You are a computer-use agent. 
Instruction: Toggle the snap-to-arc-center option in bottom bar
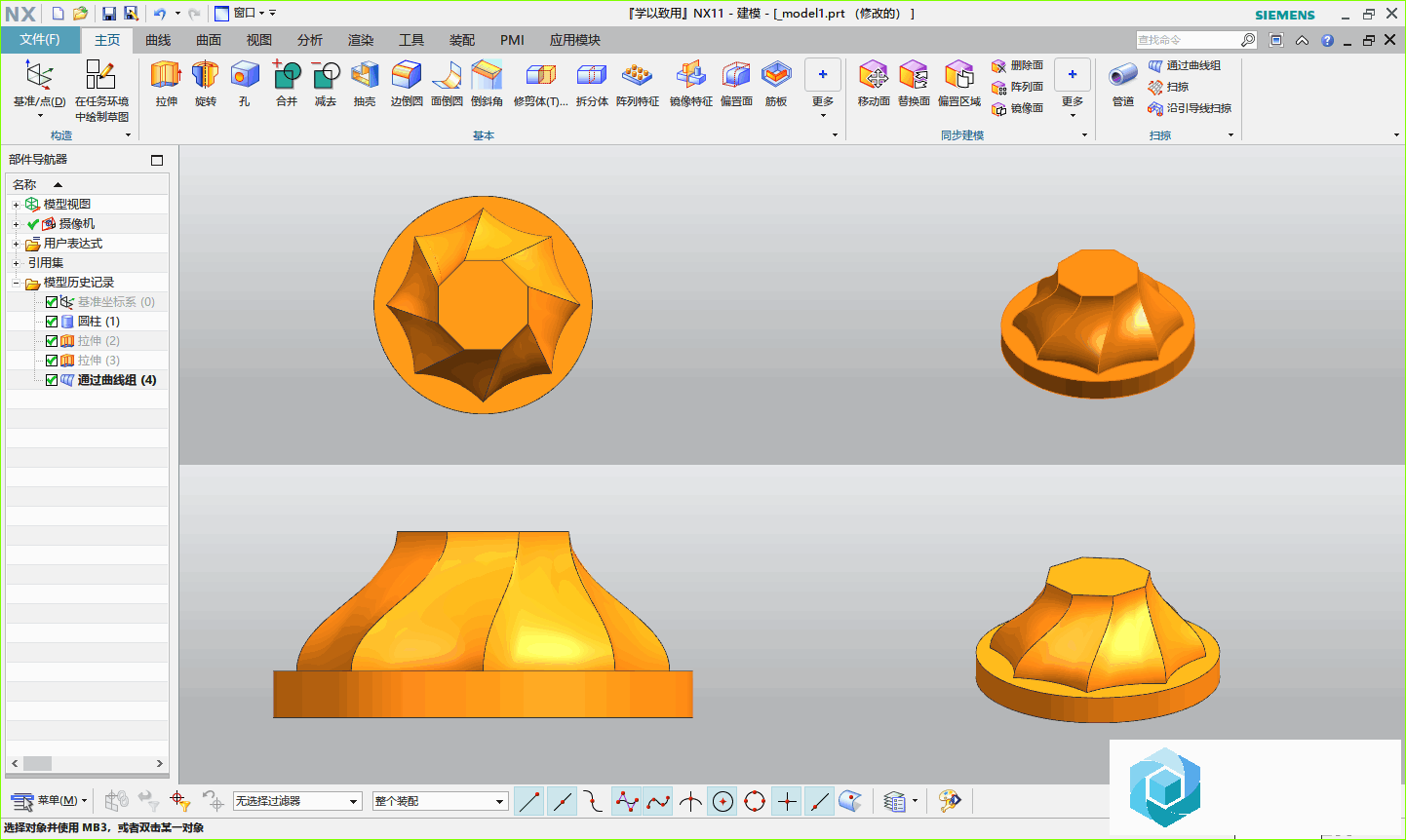(723, 801)
